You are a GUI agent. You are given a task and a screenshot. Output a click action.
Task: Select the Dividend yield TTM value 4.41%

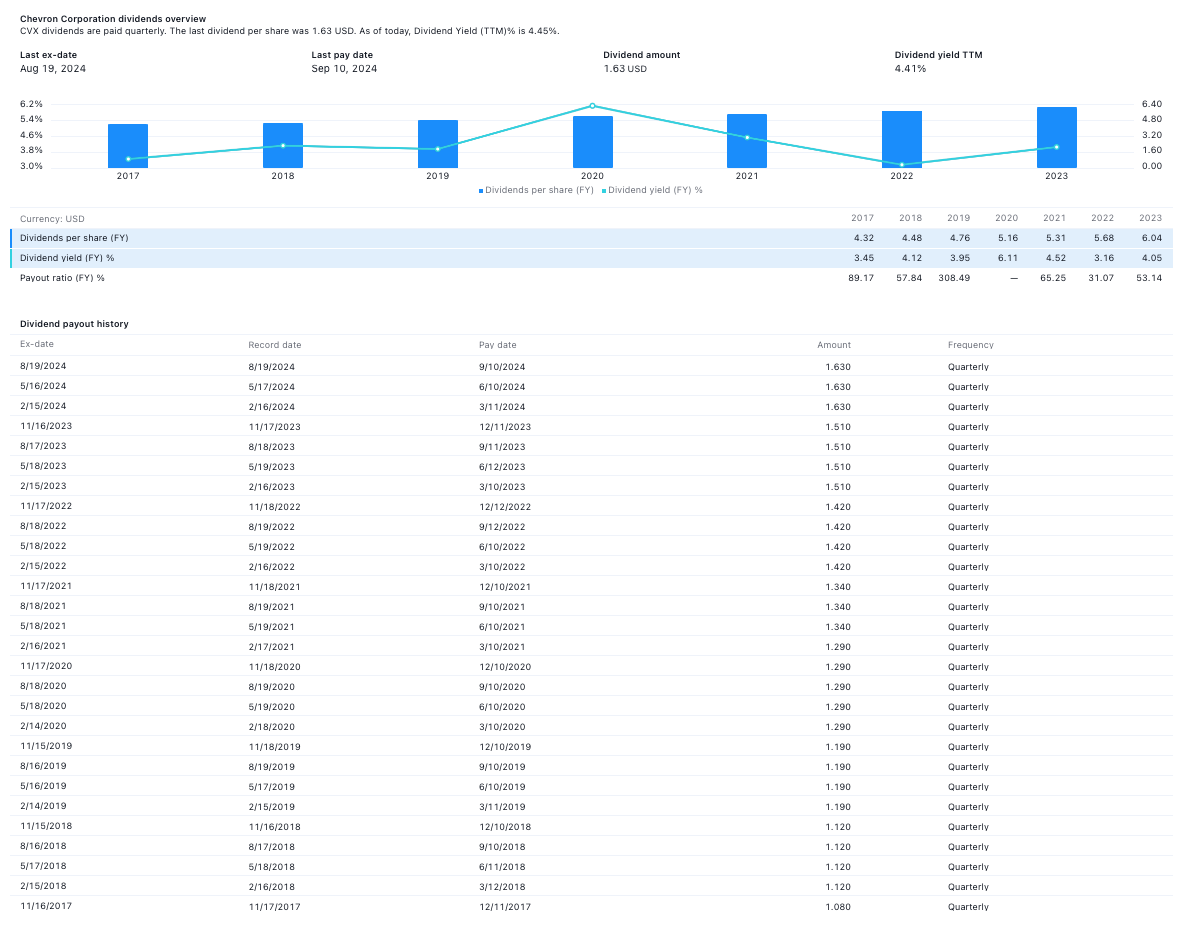tap(910, 69)
